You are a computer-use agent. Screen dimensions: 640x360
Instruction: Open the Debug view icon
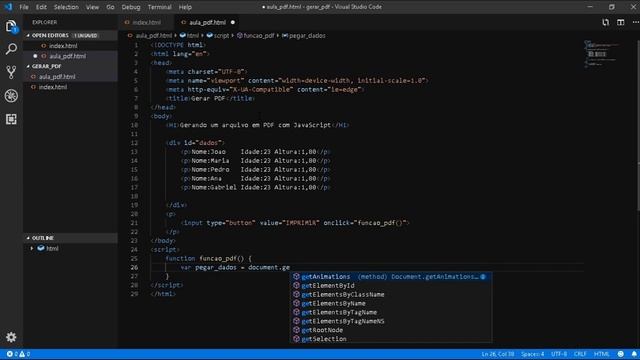[11, 96]
